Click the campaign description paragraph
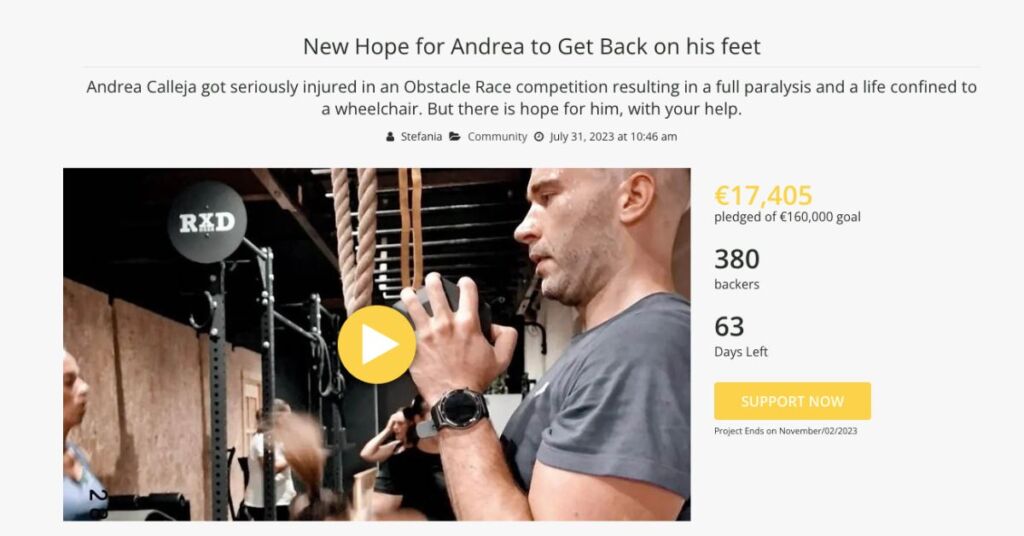Viewport: 1024px width, 536px height. pyautogui.click(x=532, y=97)
